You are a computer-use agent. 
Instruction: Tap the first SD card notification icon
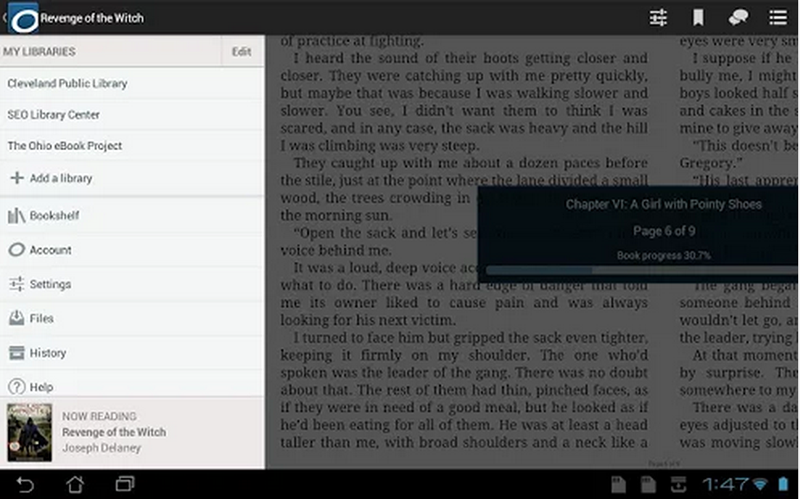(x=618, y=484)
